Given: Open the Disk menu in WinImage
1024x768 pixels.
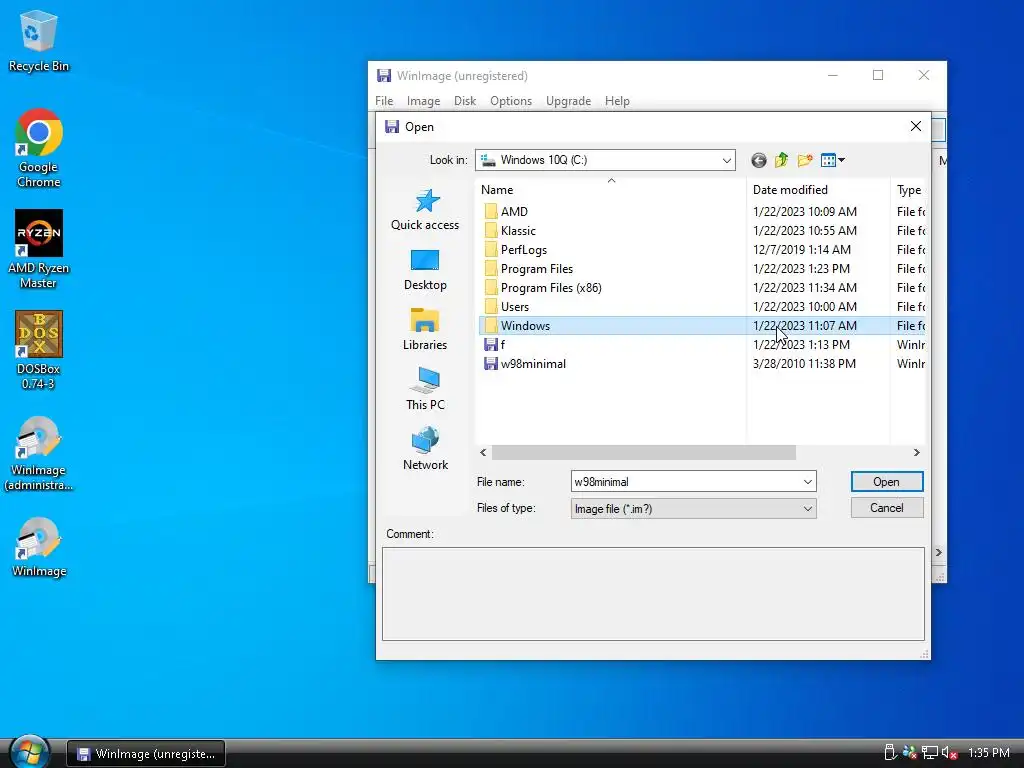Looking at the screenshot, I should click(465, 101).
